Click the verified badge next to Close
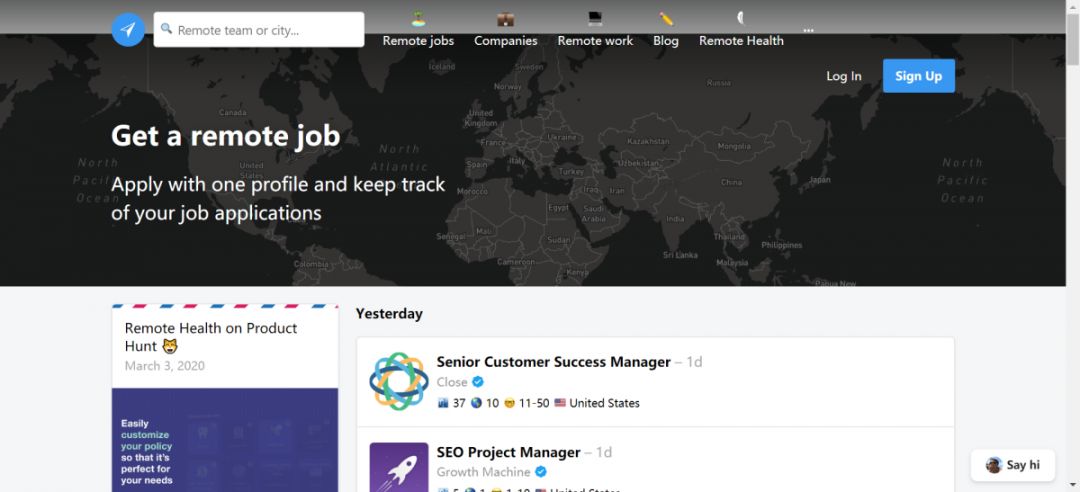The image size is (1080, 492). pos(478,382)
